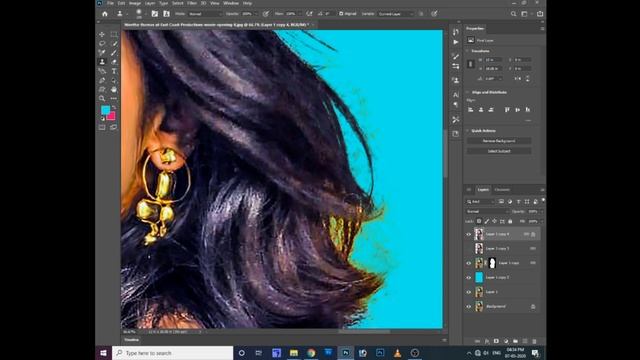Toggle Quick Mask mode icon

(x=102, y=127)
